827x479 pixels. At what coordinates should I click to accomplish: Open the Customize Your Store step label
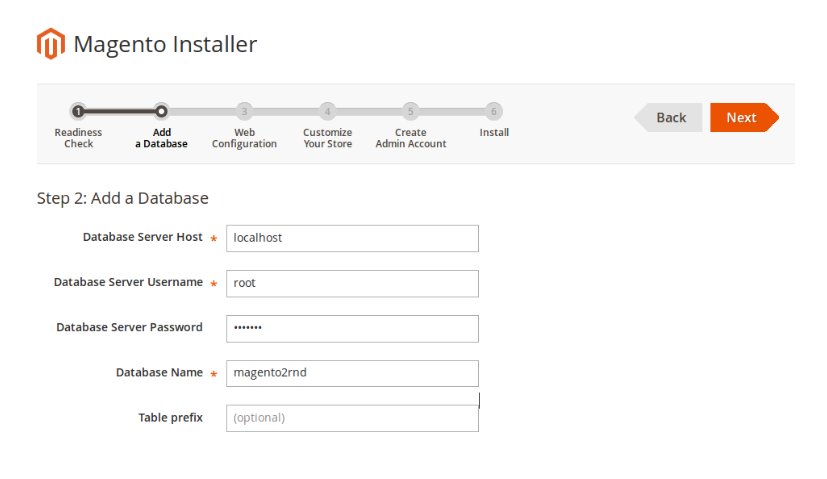(x=328, y=138)
